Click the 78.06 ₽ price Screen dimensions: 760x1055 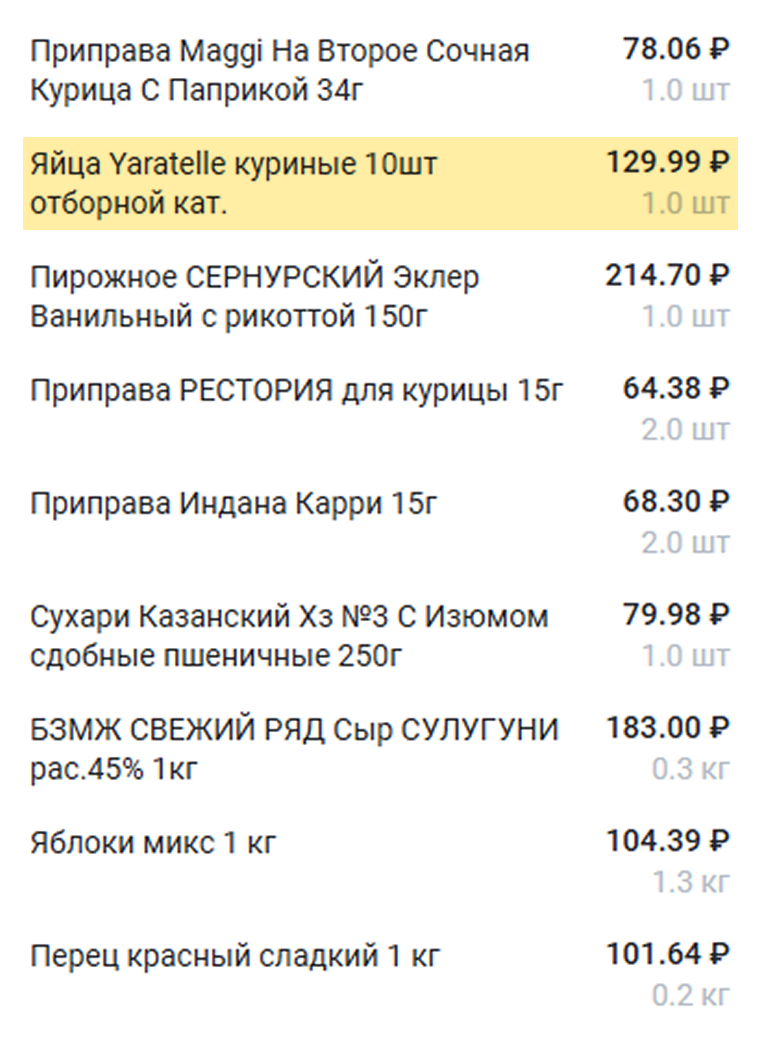676,49
